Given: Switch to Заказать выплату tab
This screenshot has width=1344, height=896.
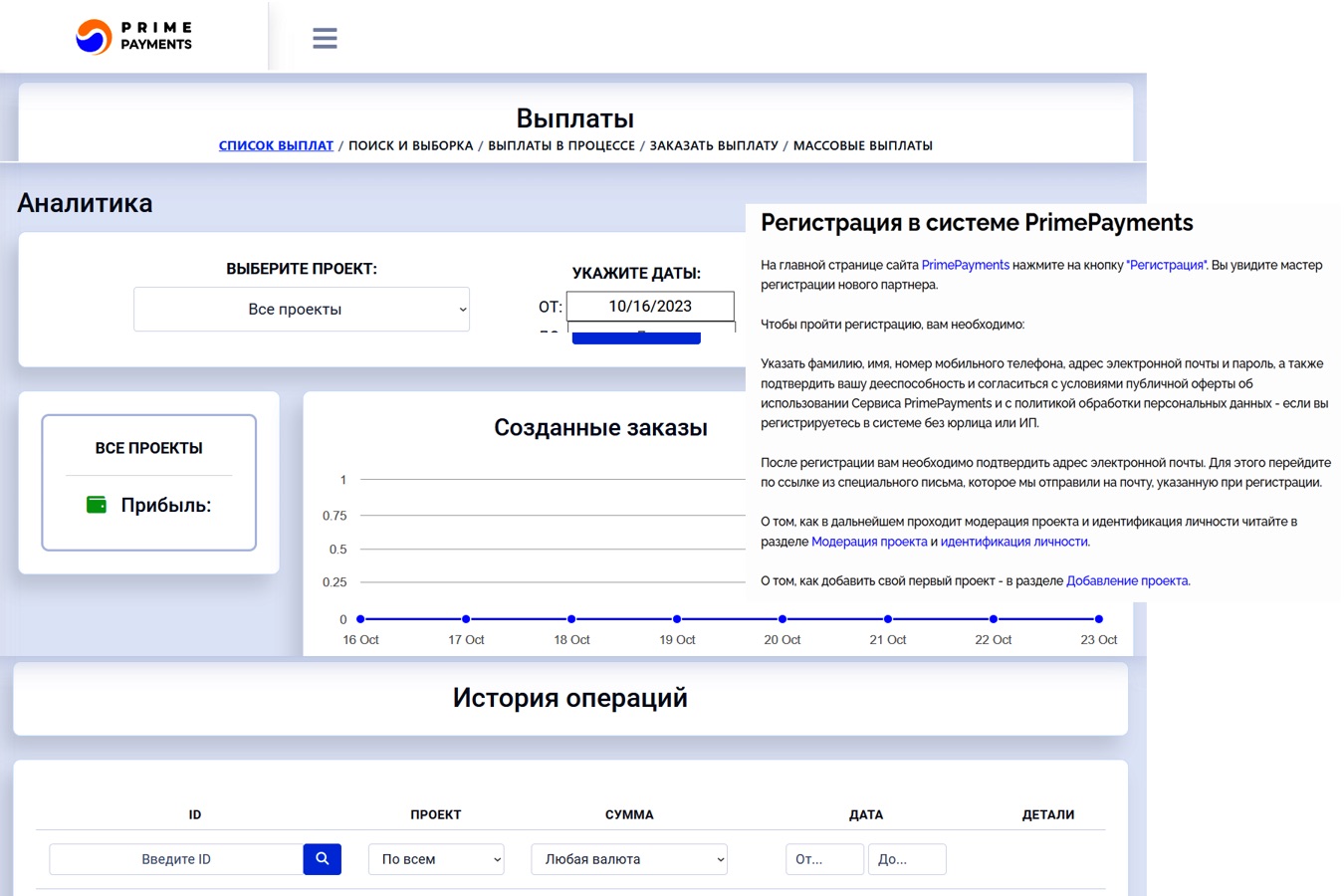Looking at the screenshot, I should (714, 145).
